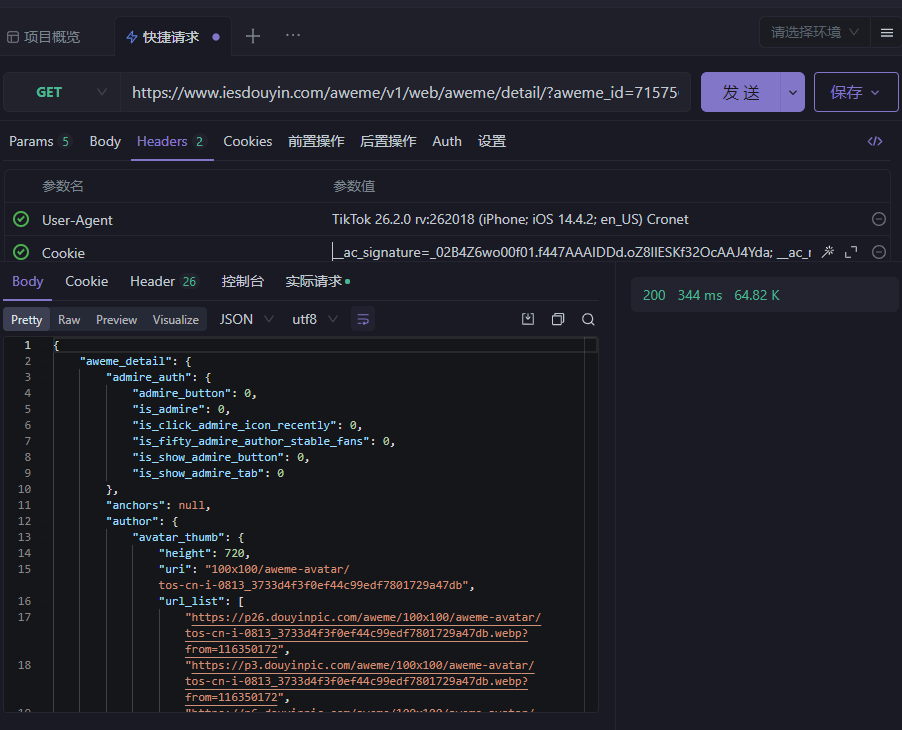Click the generate code </> icon
Screen dimensions: 902x730
875,141
